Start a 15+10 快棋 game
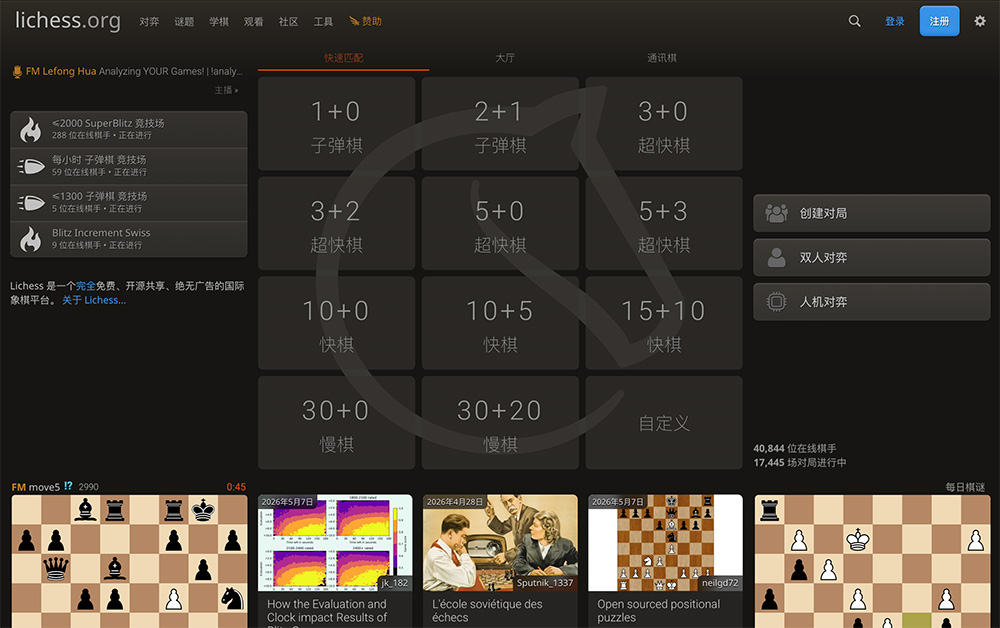The width and height of the screenshot is (1000, 628). (664, 323)
